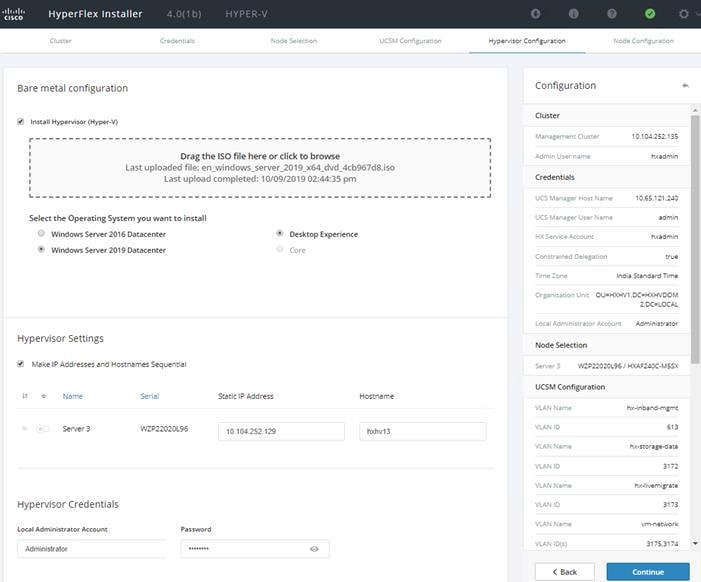Go to the Node Selection step tab
Screen dimensions: 701x582
(294, 41)
